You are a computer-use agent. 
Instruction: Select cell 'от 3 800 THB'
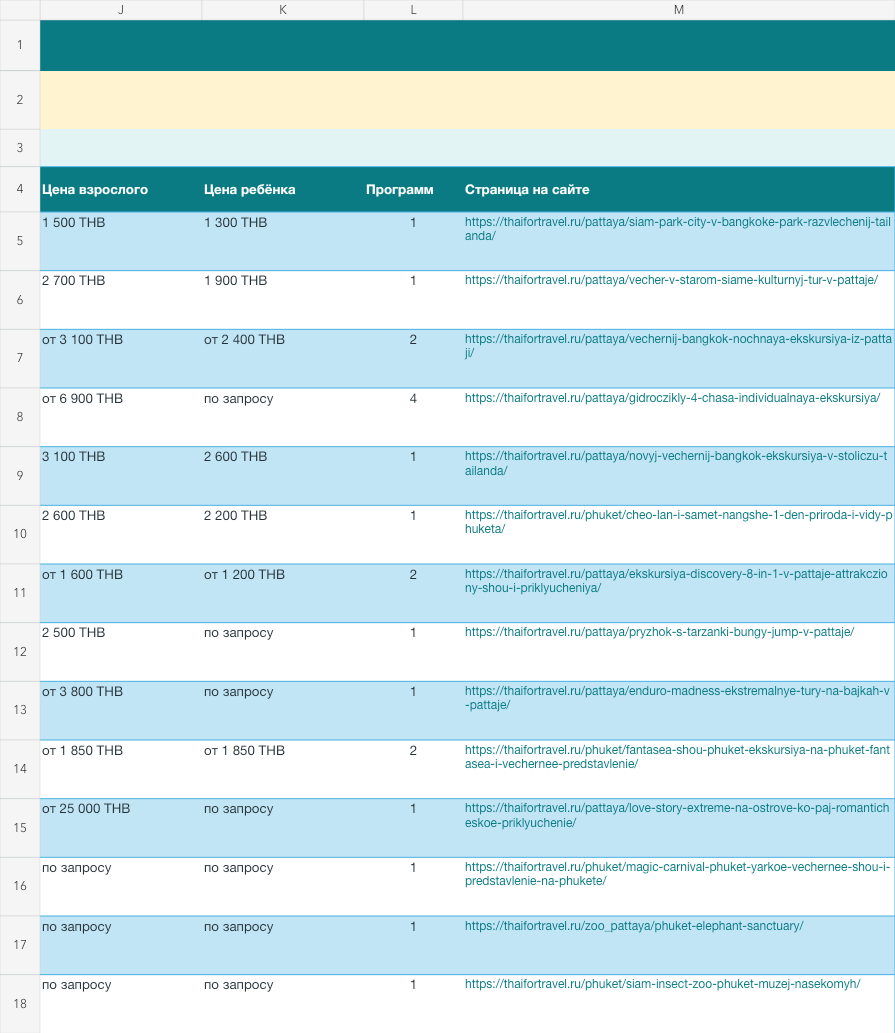click(121, 710)
